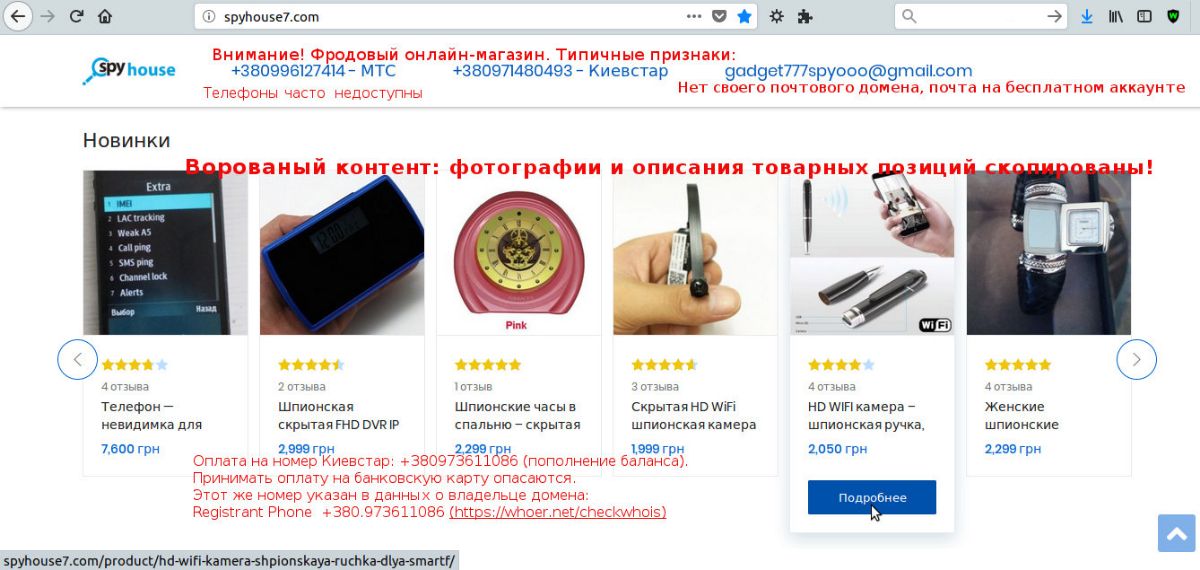Screen dimensions: 1200x570
Task: Open the Телефон — невидимка product title
Action: [x=151, y=415]
